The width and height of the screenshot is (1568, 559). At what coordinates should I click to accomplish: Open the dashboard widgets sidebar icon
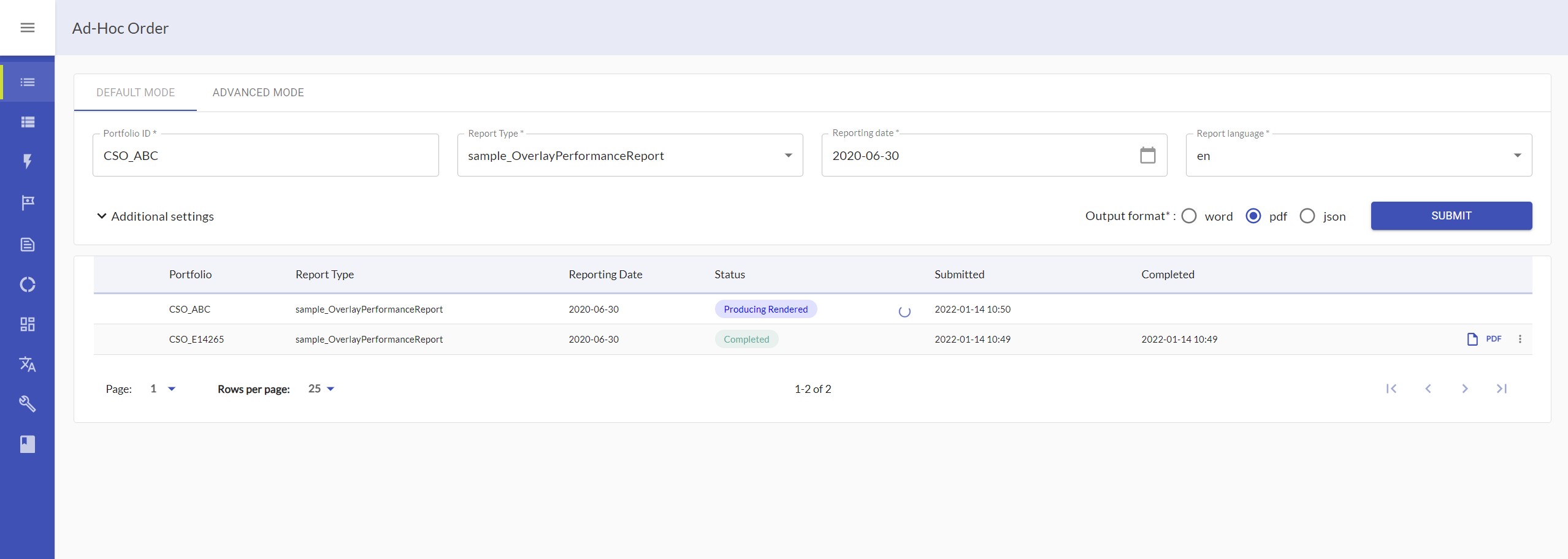pyautogui.click(x=28, y=324)
